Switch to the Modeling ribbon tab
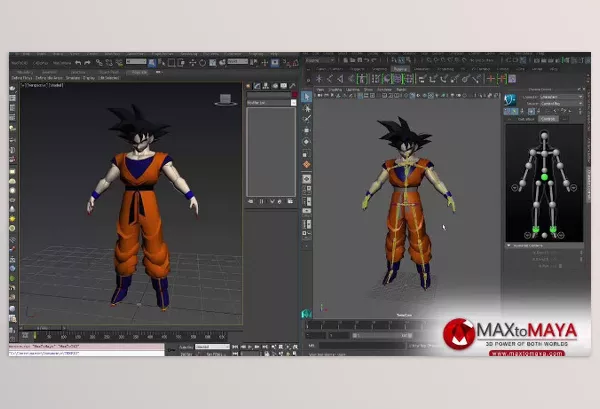Screen dimensions: 600x409 pos(25,72)
